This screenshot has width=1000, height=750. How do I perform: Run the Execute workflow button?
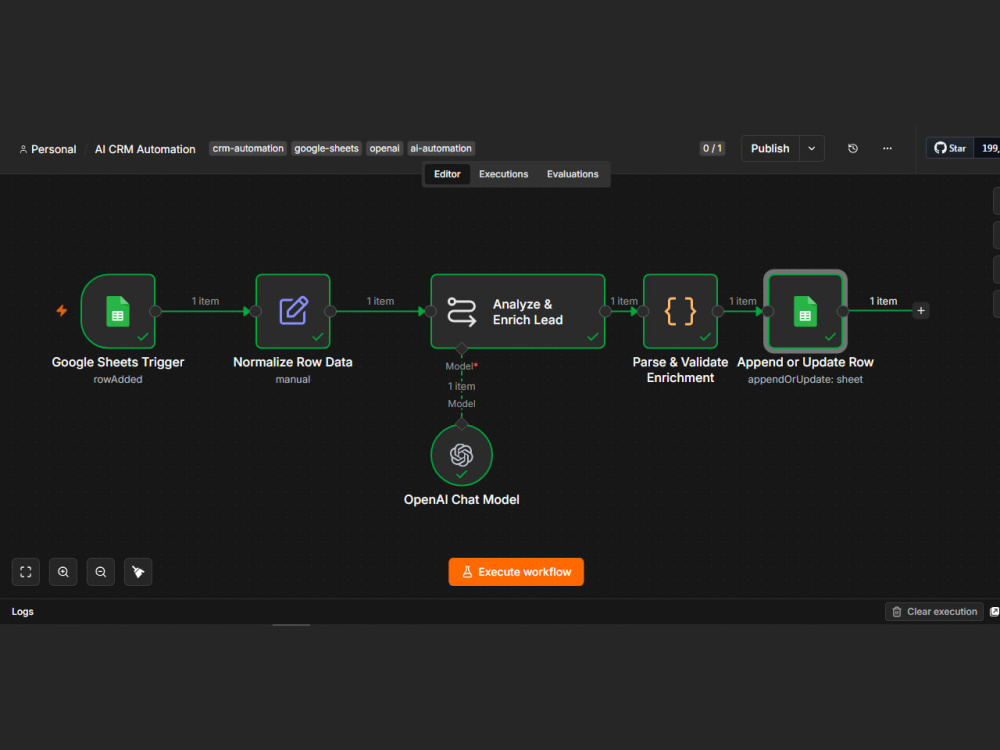(x=516, y=572)
